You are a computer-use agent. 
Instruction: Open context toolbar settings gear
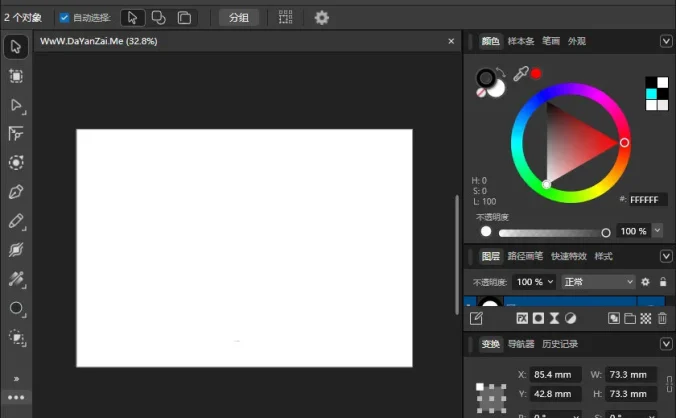click(x=322, y=18)
